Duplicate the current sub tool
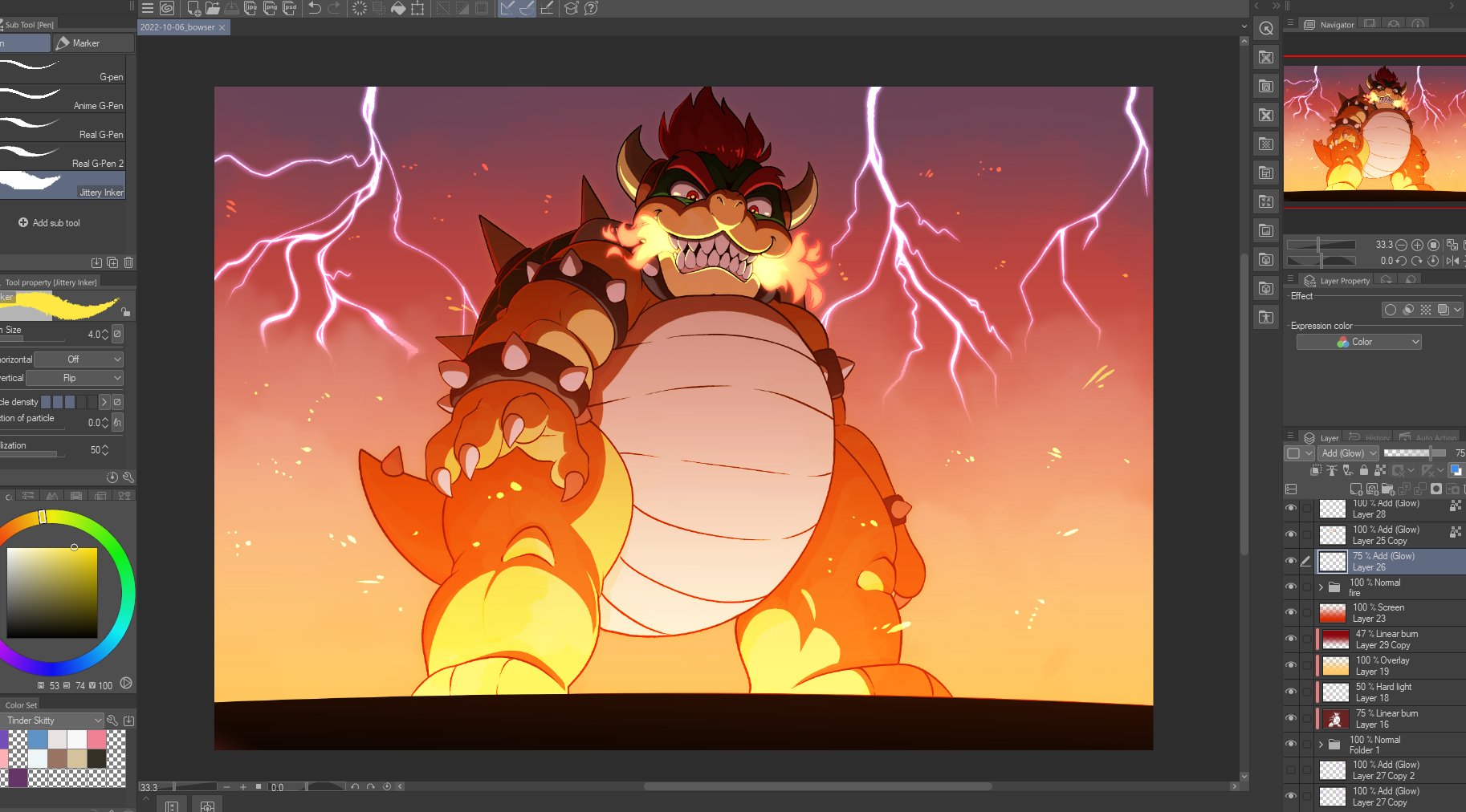This screenshot has width=1466, height=812. tap(112, 262)
